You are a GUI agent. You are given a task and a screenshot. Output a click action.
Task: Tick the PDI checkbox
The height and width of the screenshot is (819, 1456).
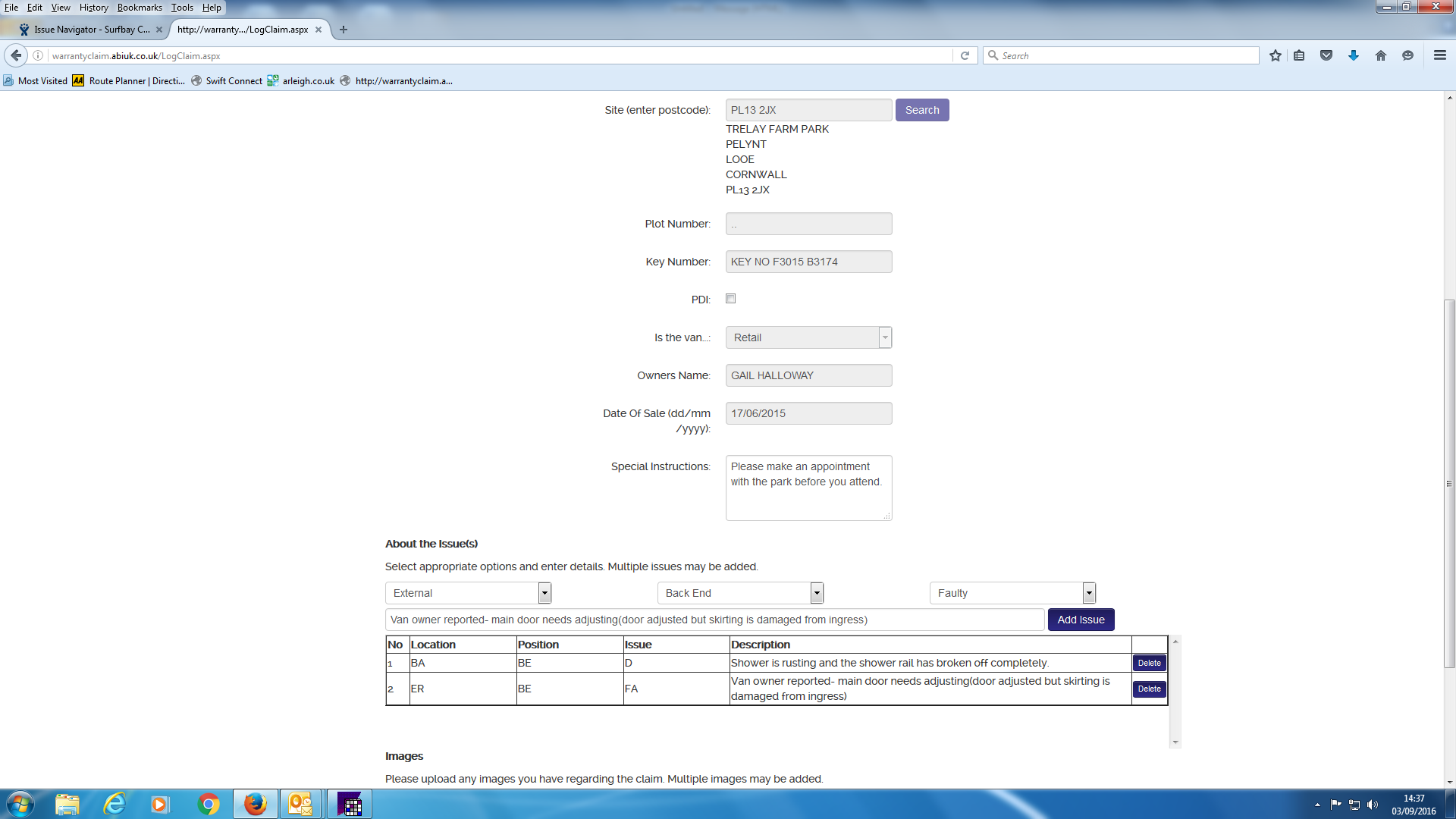click(x=731, y=299)
